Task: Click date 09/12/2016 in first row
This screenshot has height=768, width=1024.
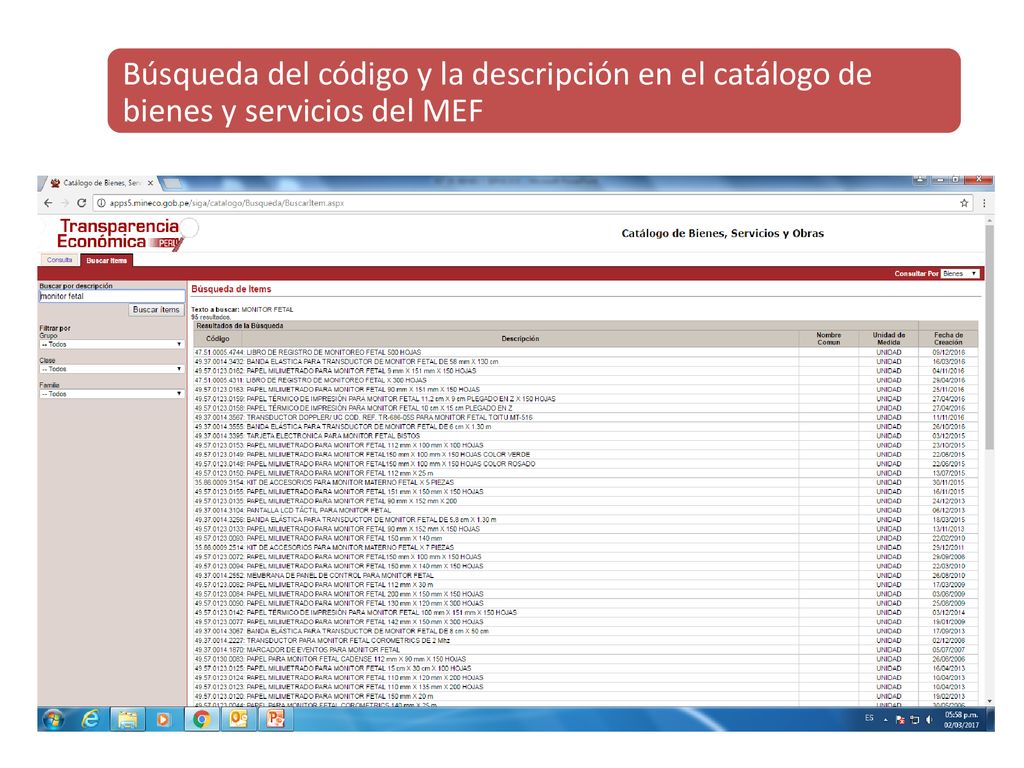Action: 948,352
